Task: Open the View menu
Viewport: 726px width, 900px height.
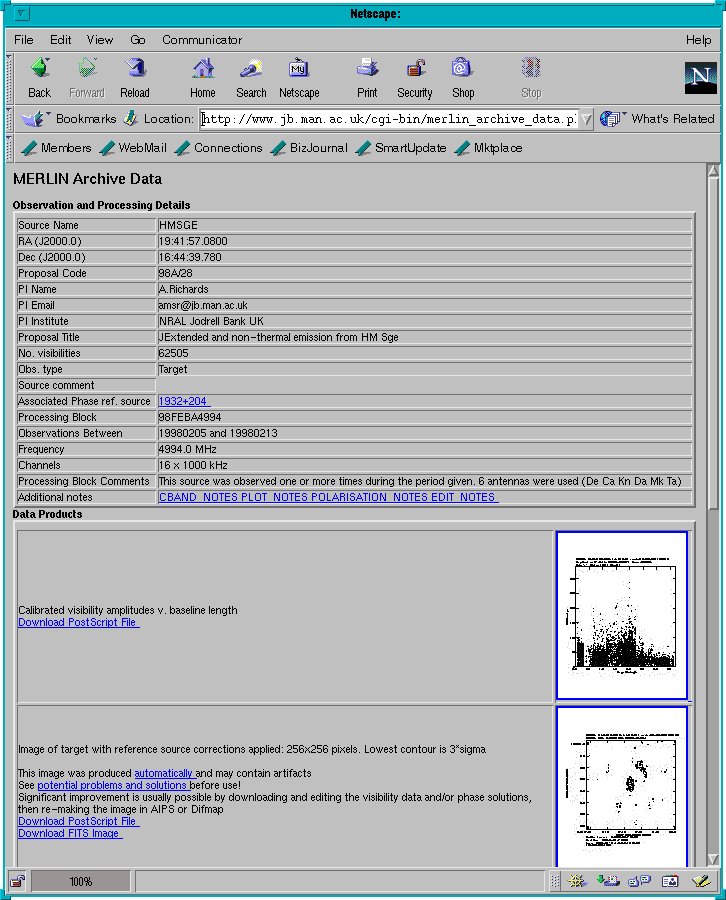Action: (100, 40)
